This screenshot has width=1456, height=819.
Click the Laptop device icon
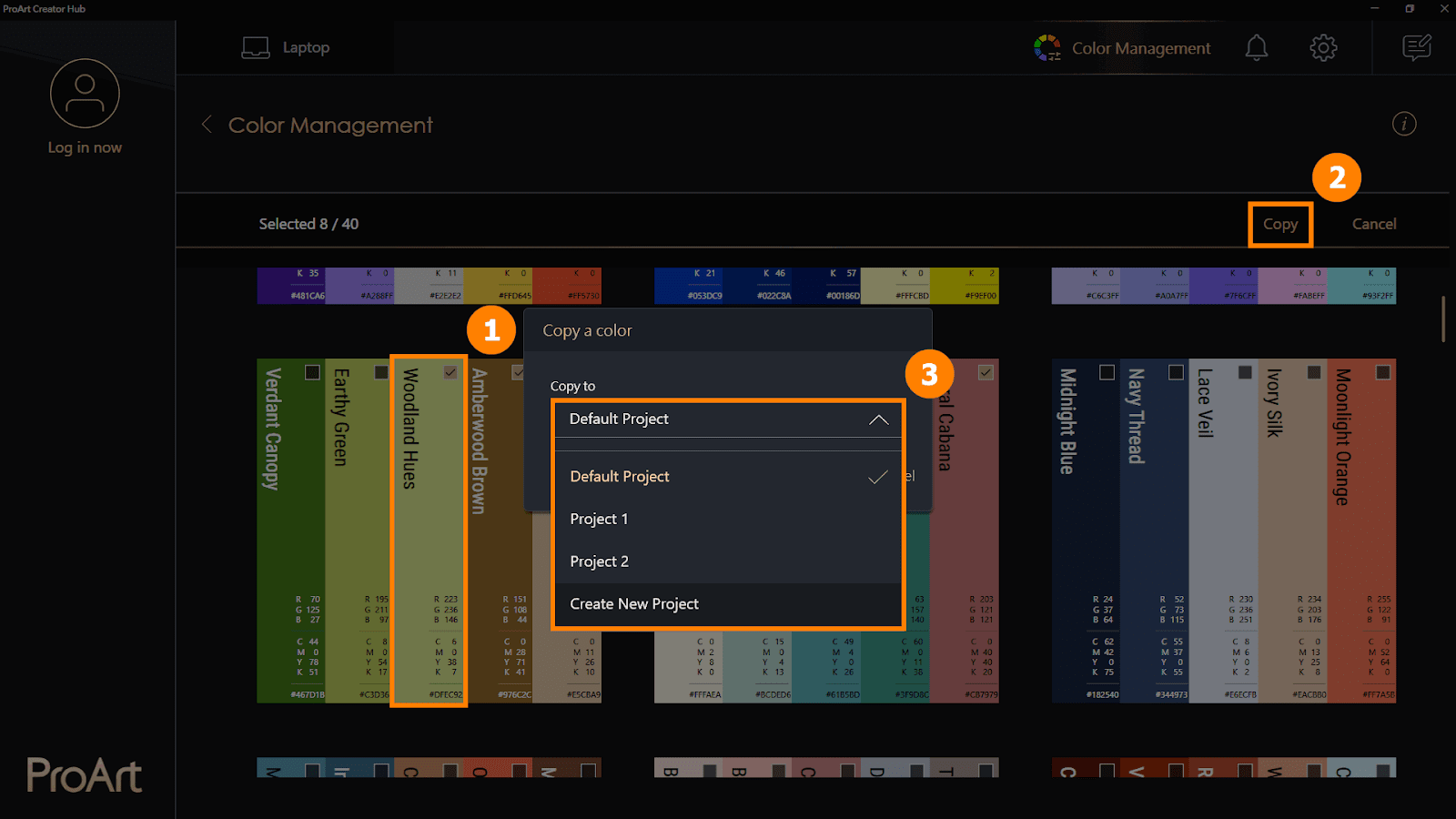256,47
